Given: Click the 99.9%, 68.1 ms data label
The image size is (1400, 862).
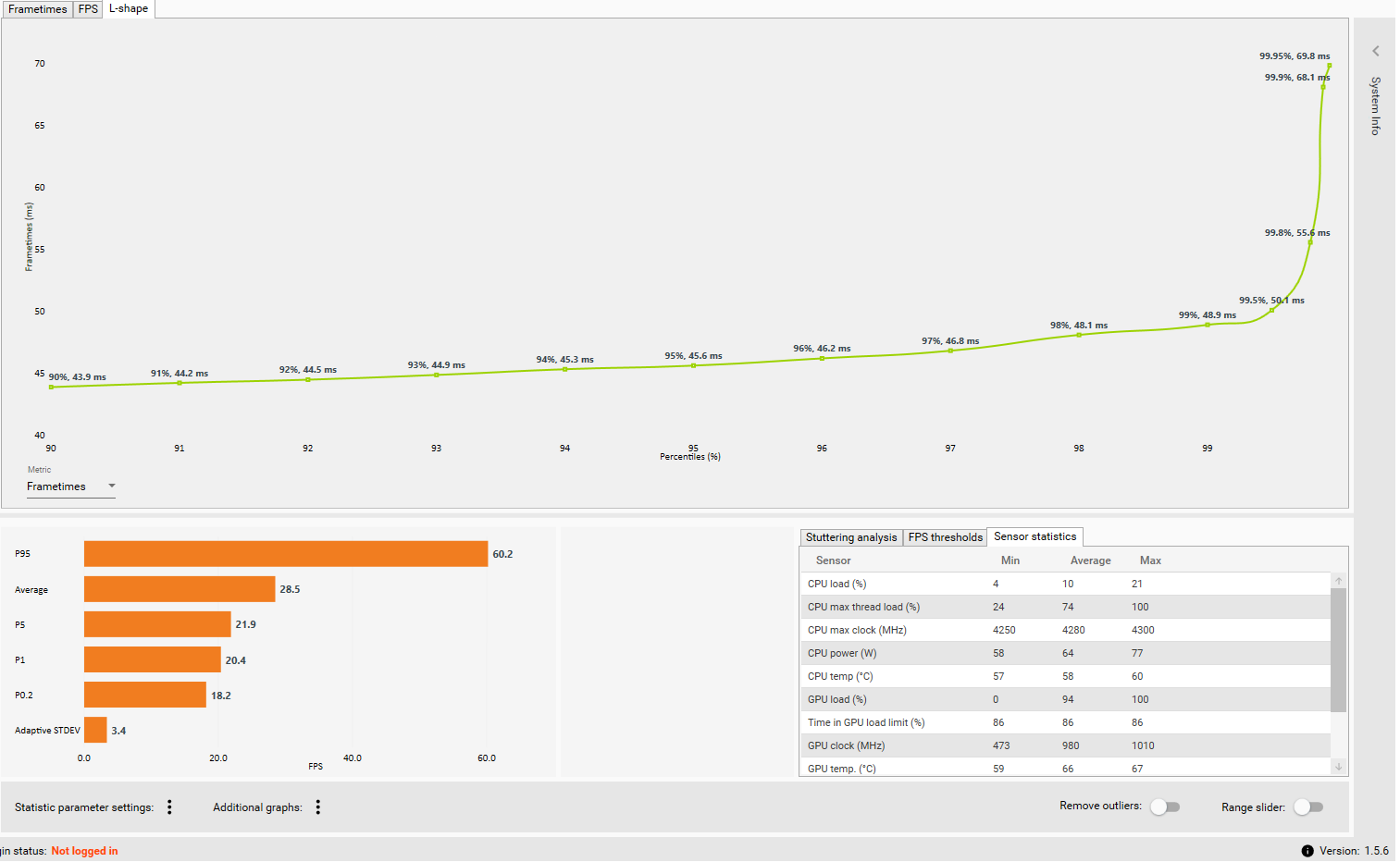Looking at the screenshot, I should coord(1297,78).
